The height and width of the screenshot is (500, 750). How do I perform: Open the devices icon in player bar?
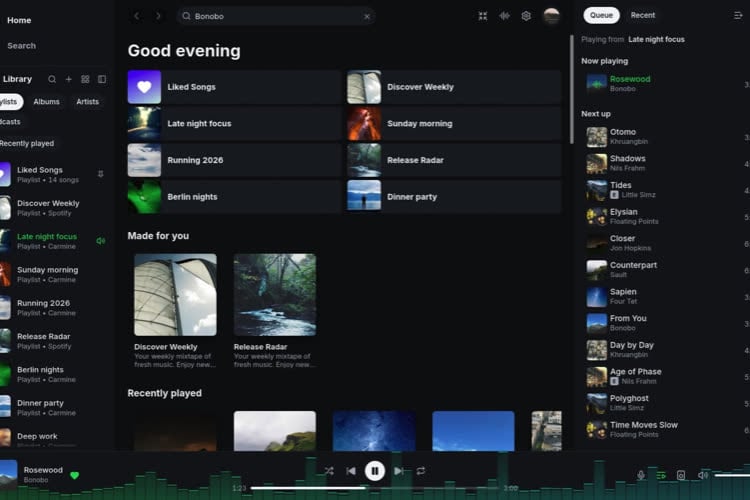(x=681, y=475)
